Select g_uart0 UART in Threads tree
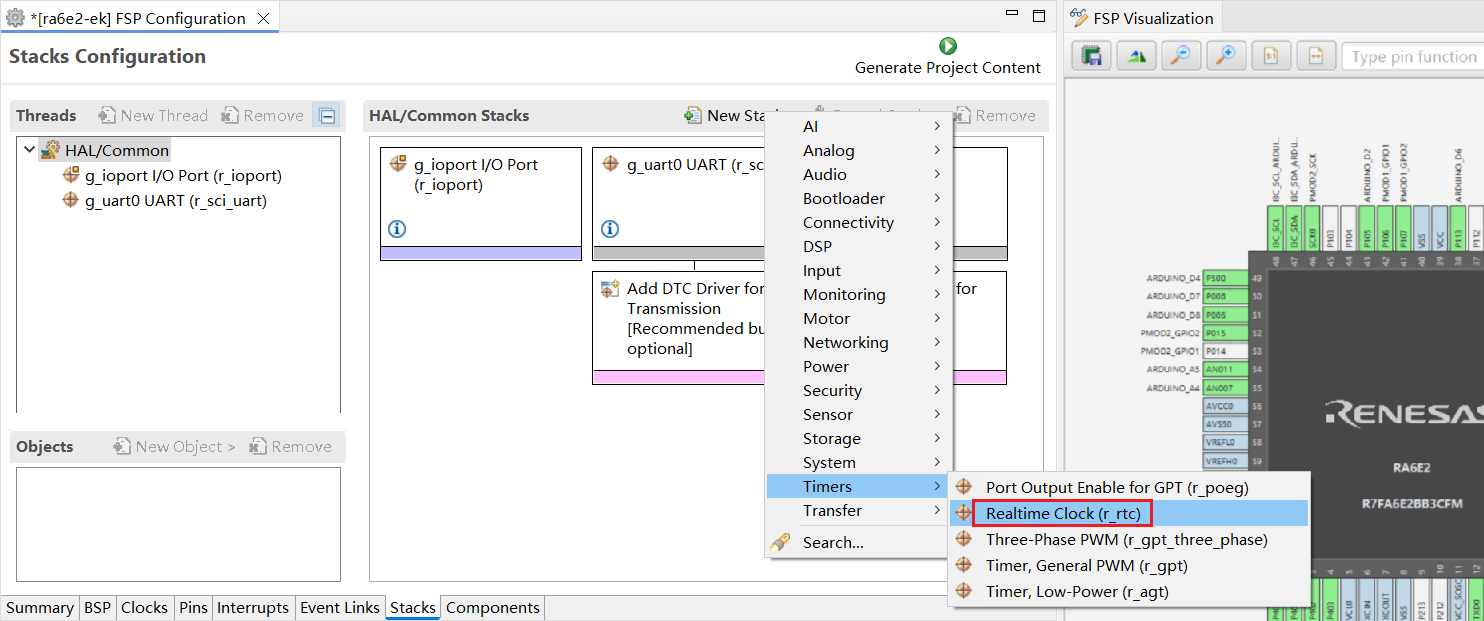Screen dimensions: 1484x621 tap(175, 200)
